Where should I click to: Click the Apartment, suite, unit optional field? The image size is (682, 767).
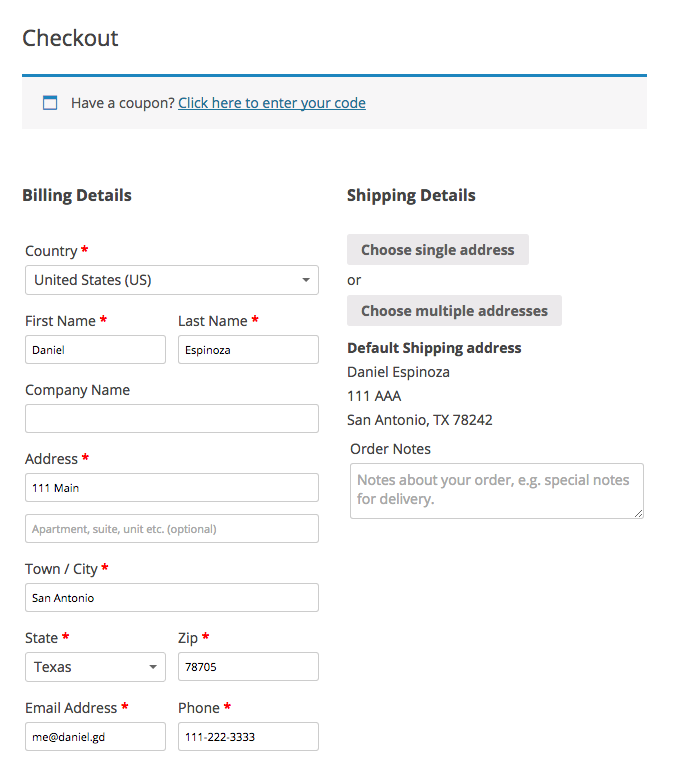pos(171,529)
